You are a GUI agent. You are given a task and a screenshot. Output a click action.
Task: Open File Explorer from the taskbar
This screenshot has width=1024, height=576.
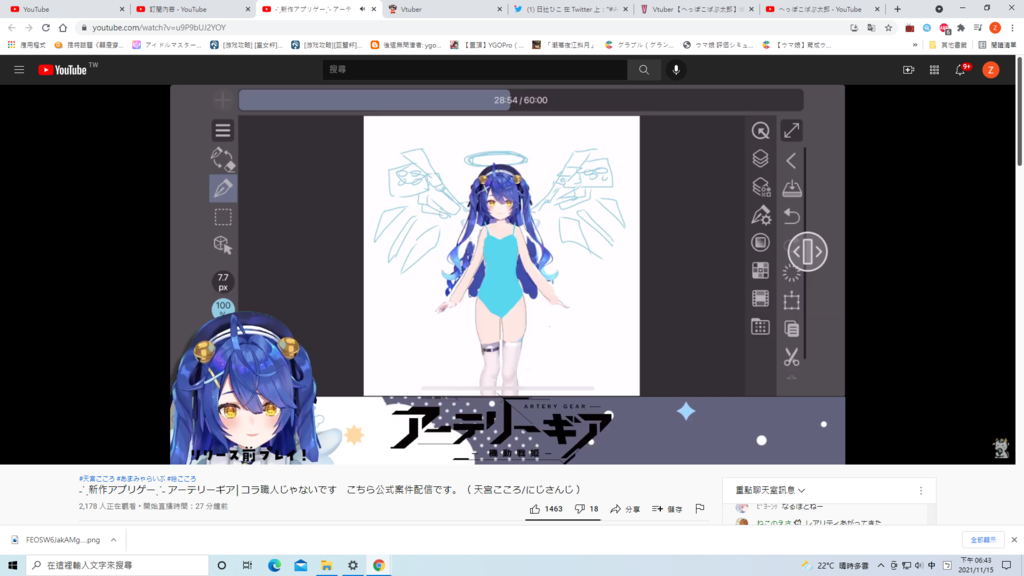[327, 566]
